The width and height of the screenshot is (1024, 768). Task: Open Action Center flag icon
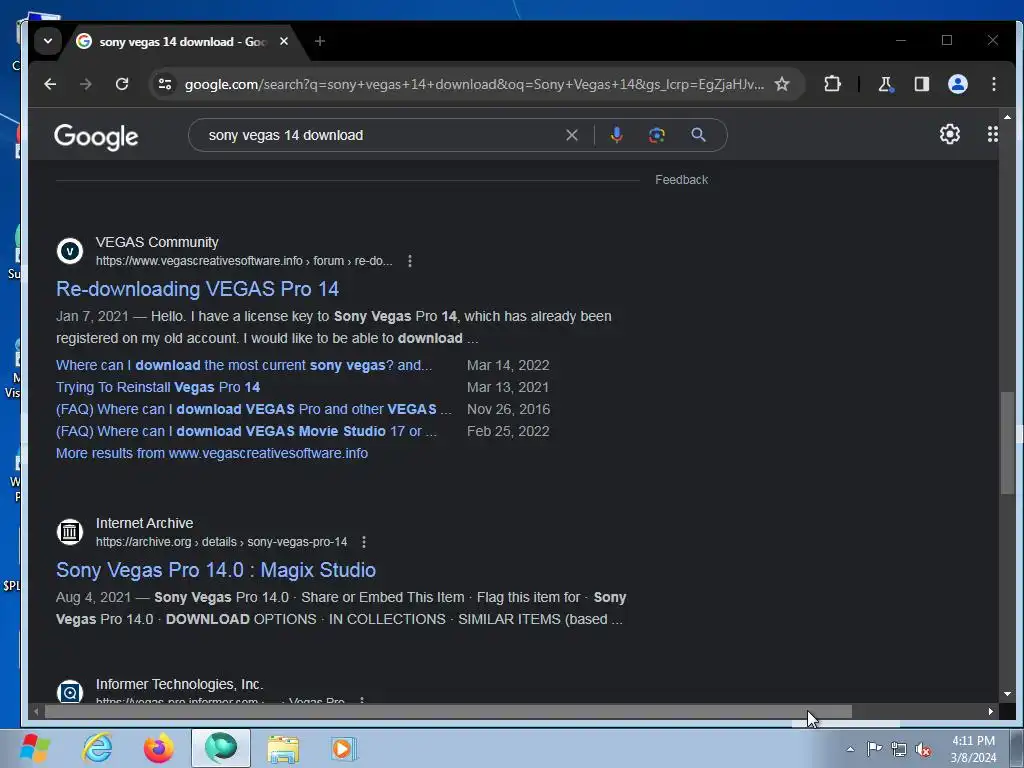click(x=874, y=749)
